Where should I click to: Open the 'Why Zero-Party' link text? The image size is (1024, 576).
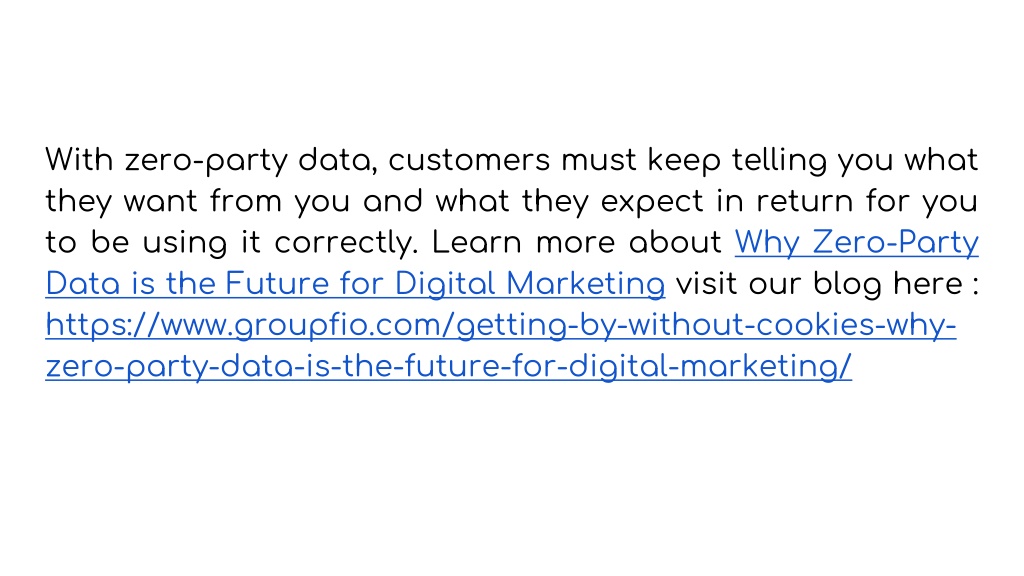tap(856, 243)
